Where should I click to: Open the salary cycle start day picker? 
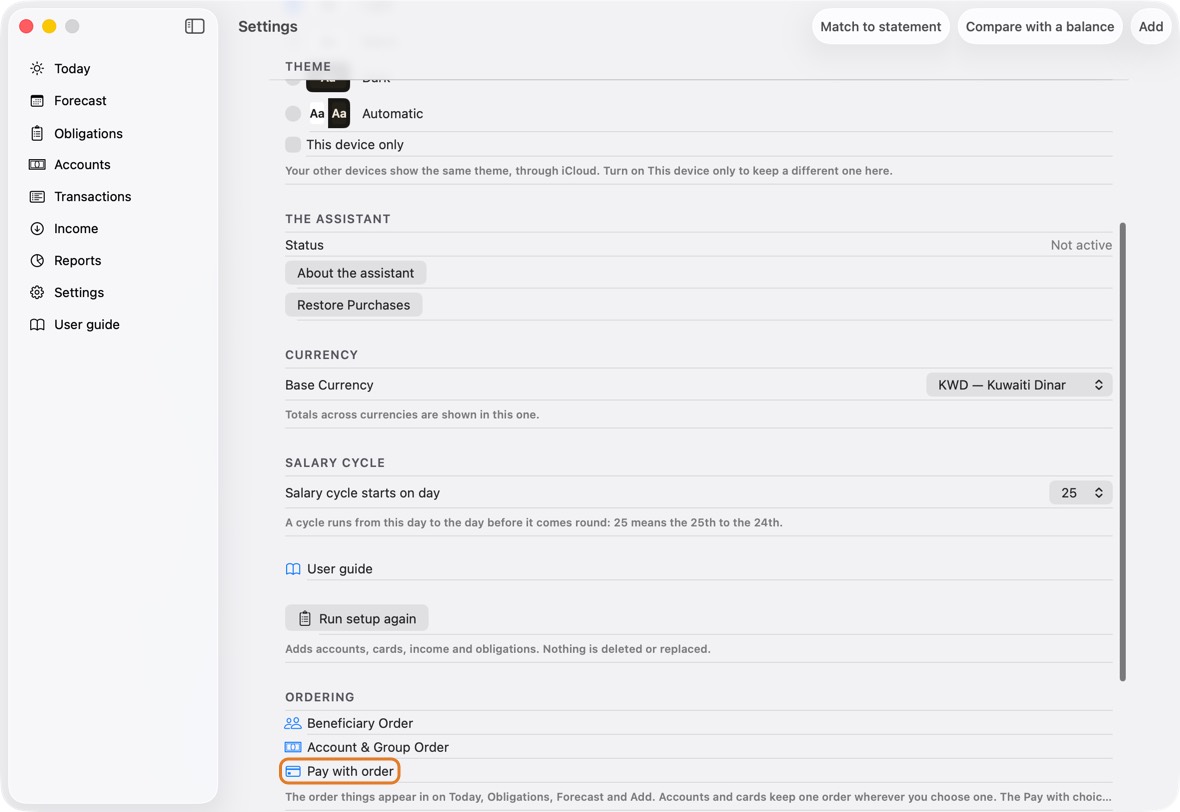click(1081, 493)
